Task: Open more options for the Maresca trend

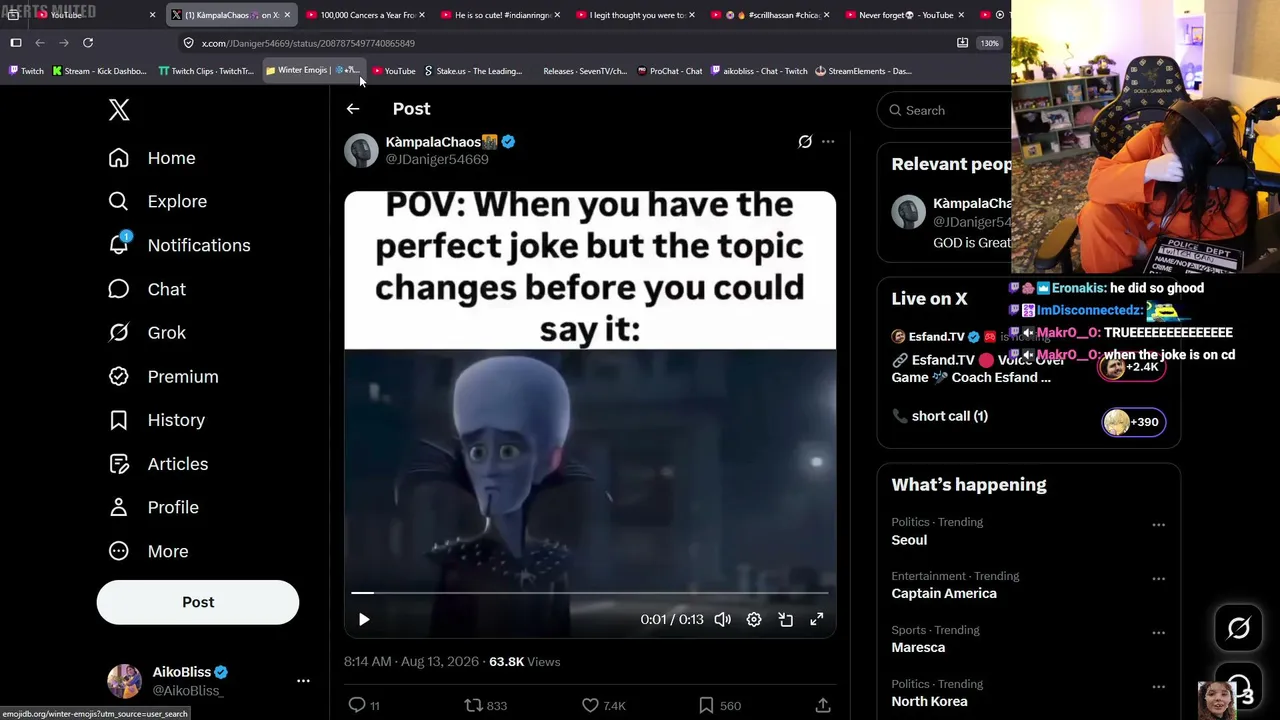Action: [x=1158, y=633]
